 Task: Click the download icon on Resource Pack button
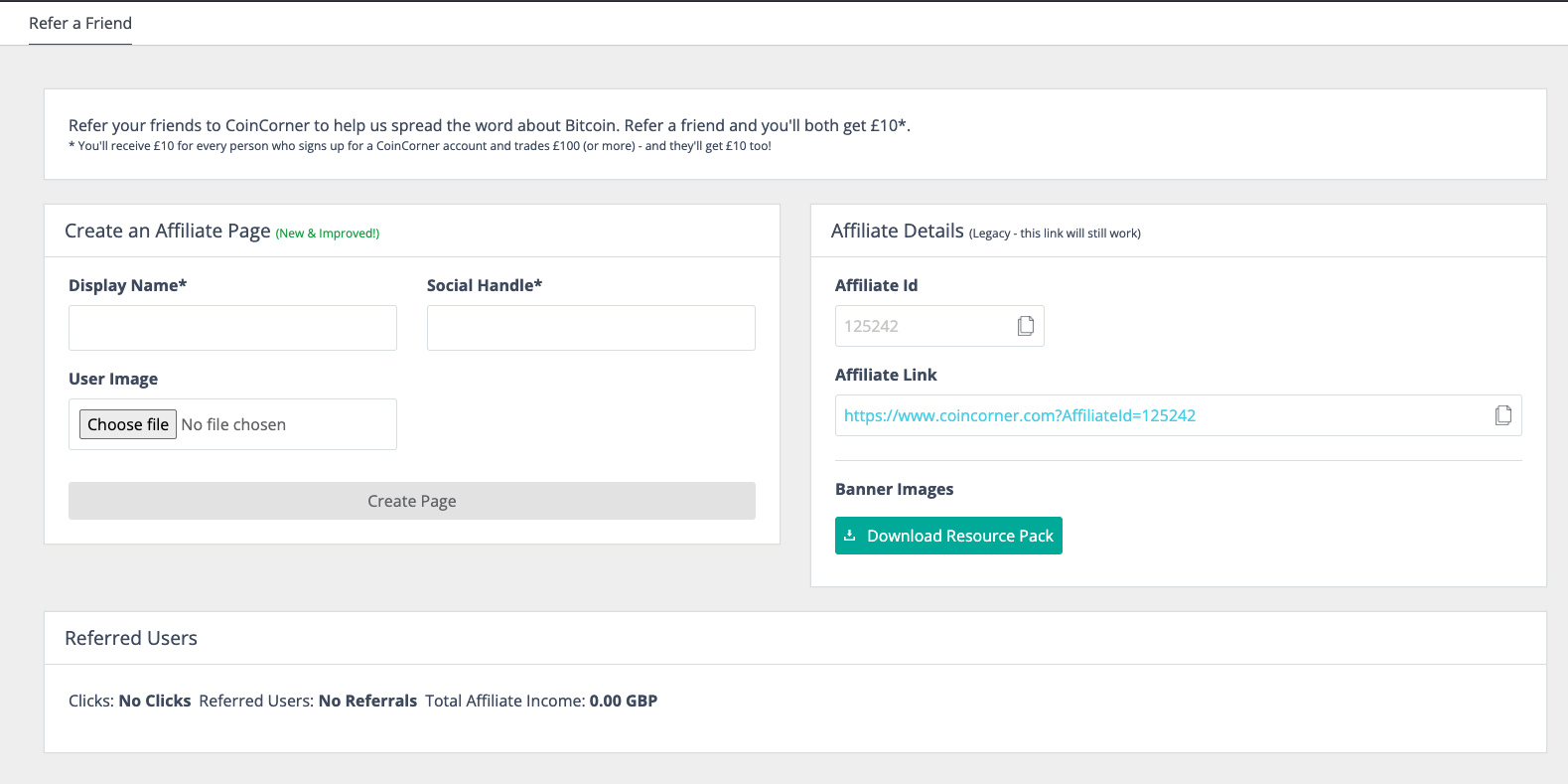850,536
